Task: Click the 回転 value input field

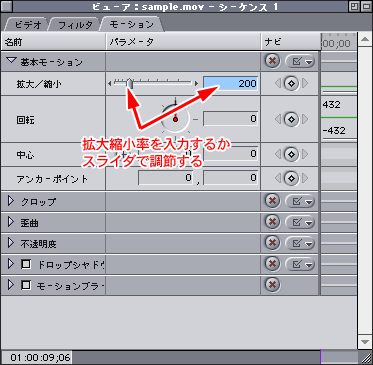Action: (x=230, y=119)
